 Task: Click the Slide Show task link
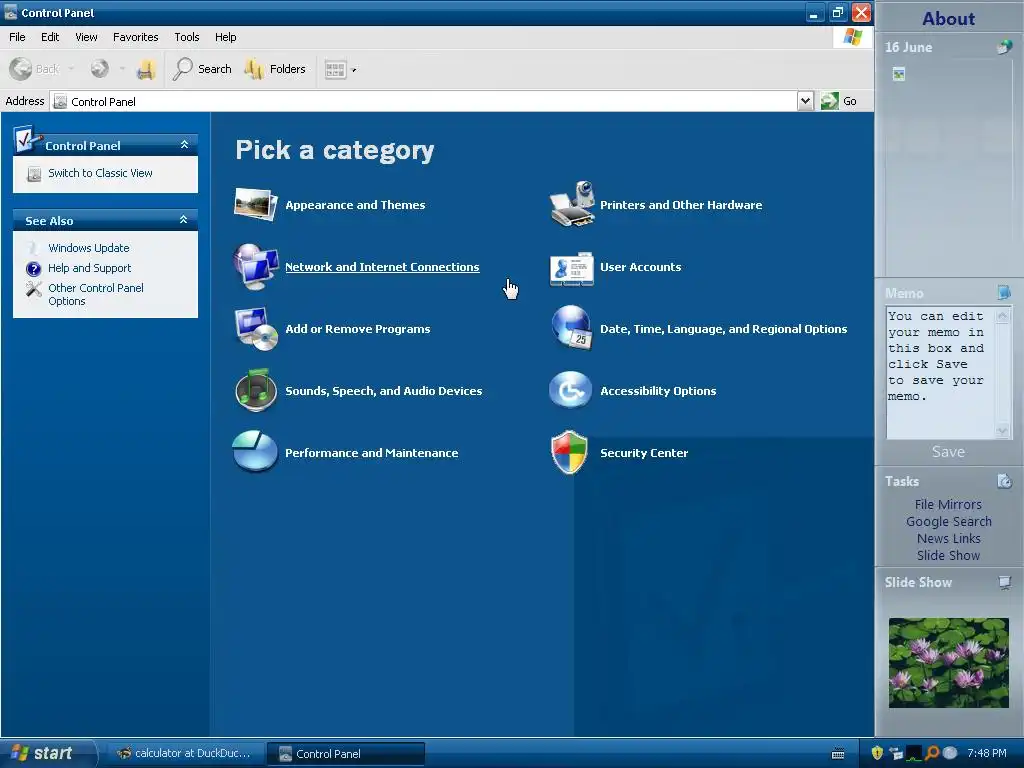point(948,555)
